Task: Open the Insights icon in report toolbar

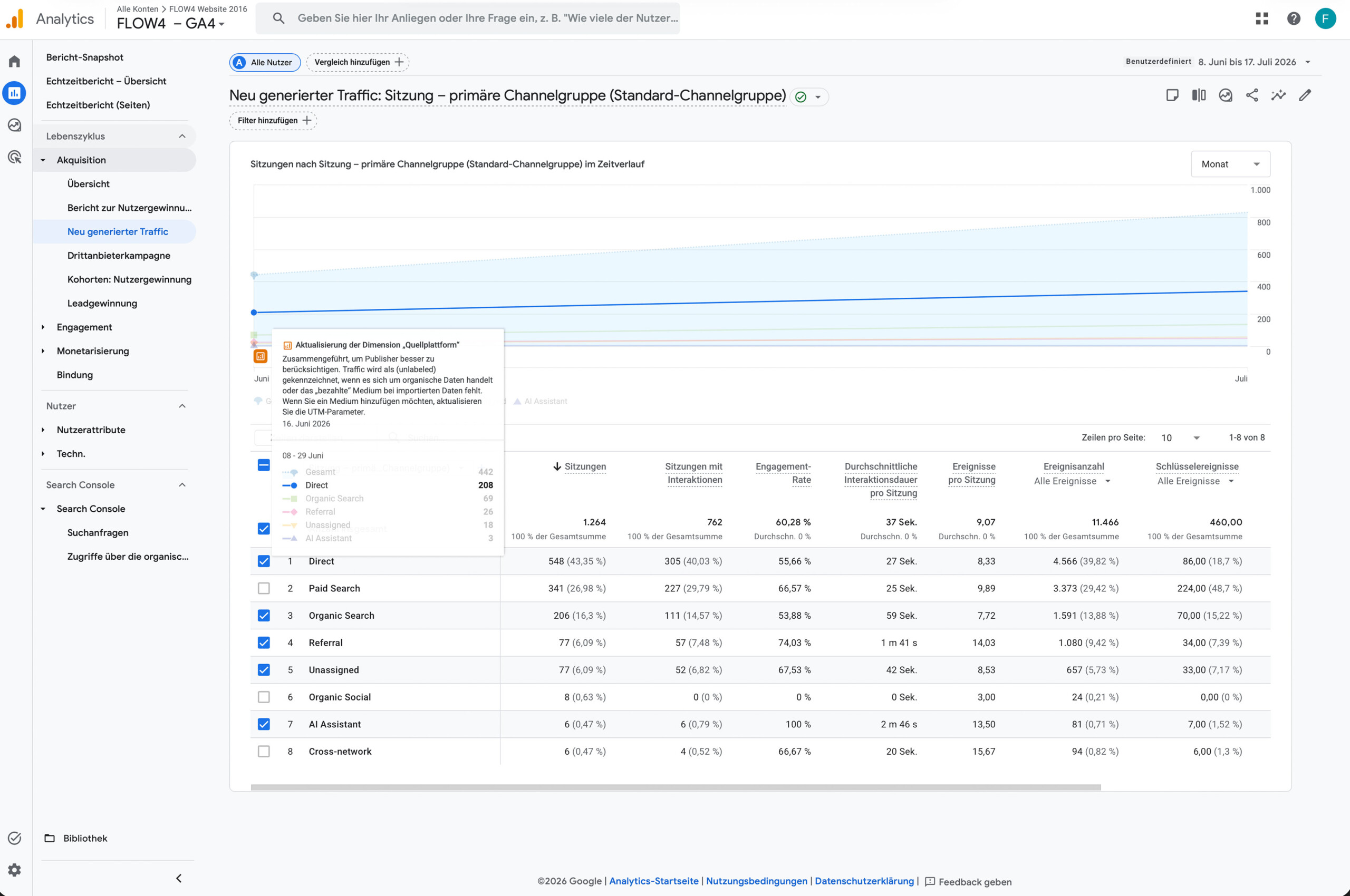Action: pyautogui.click(x=1226, y=95)
